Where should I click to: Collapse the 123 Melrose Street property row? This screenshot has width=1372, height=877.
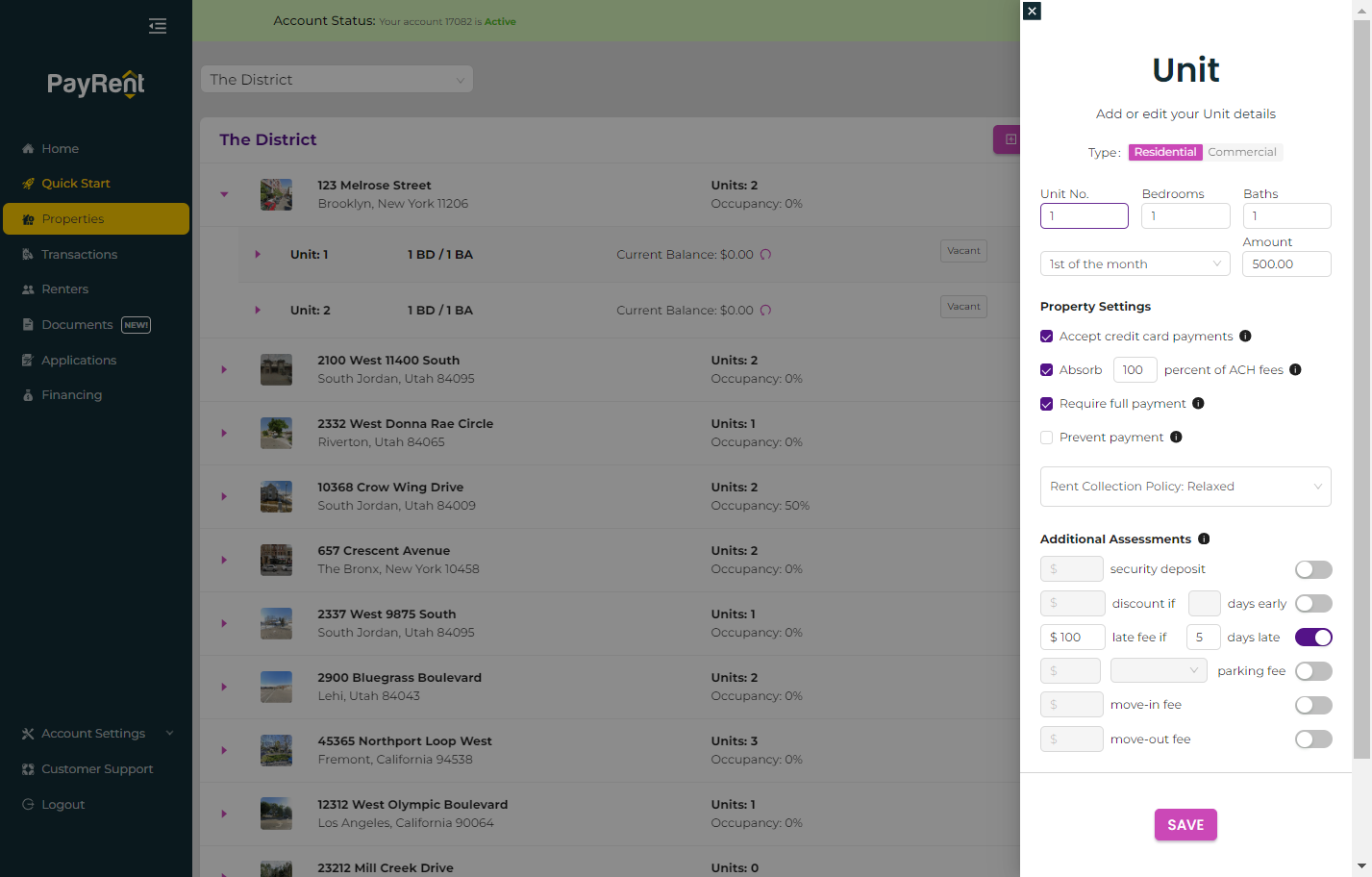click(224, 194)
